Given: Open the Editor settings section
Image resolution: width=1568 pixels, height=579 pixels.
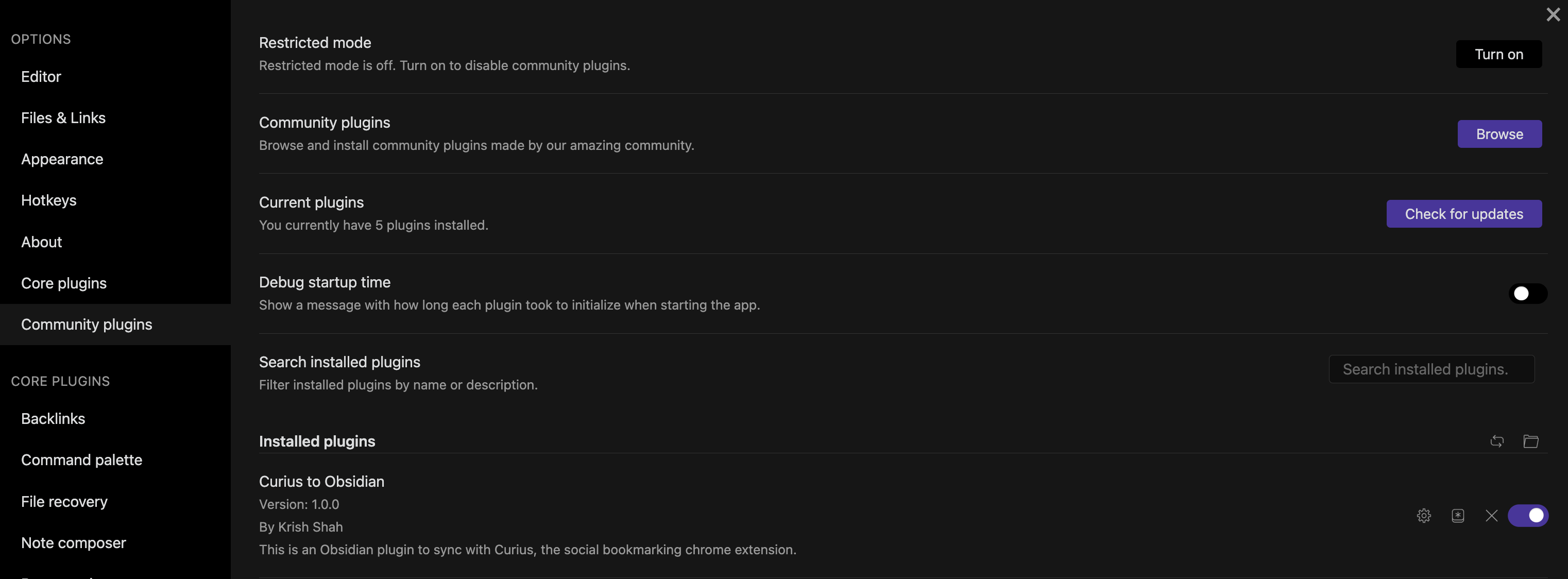Looking at the screenshot, I should pyautogui.click(x=40, y=76).
